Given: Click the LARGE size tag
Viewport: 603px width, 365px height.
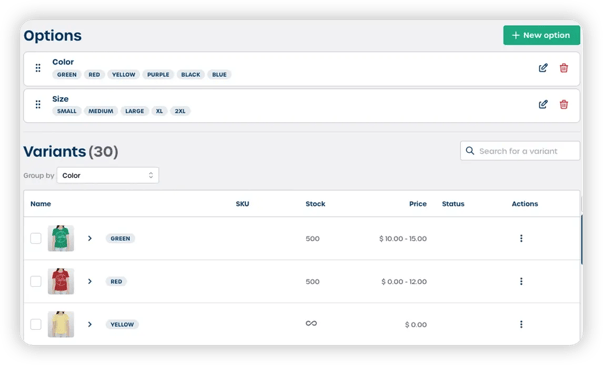Looking at the screenshot, I should coord(135,111).
